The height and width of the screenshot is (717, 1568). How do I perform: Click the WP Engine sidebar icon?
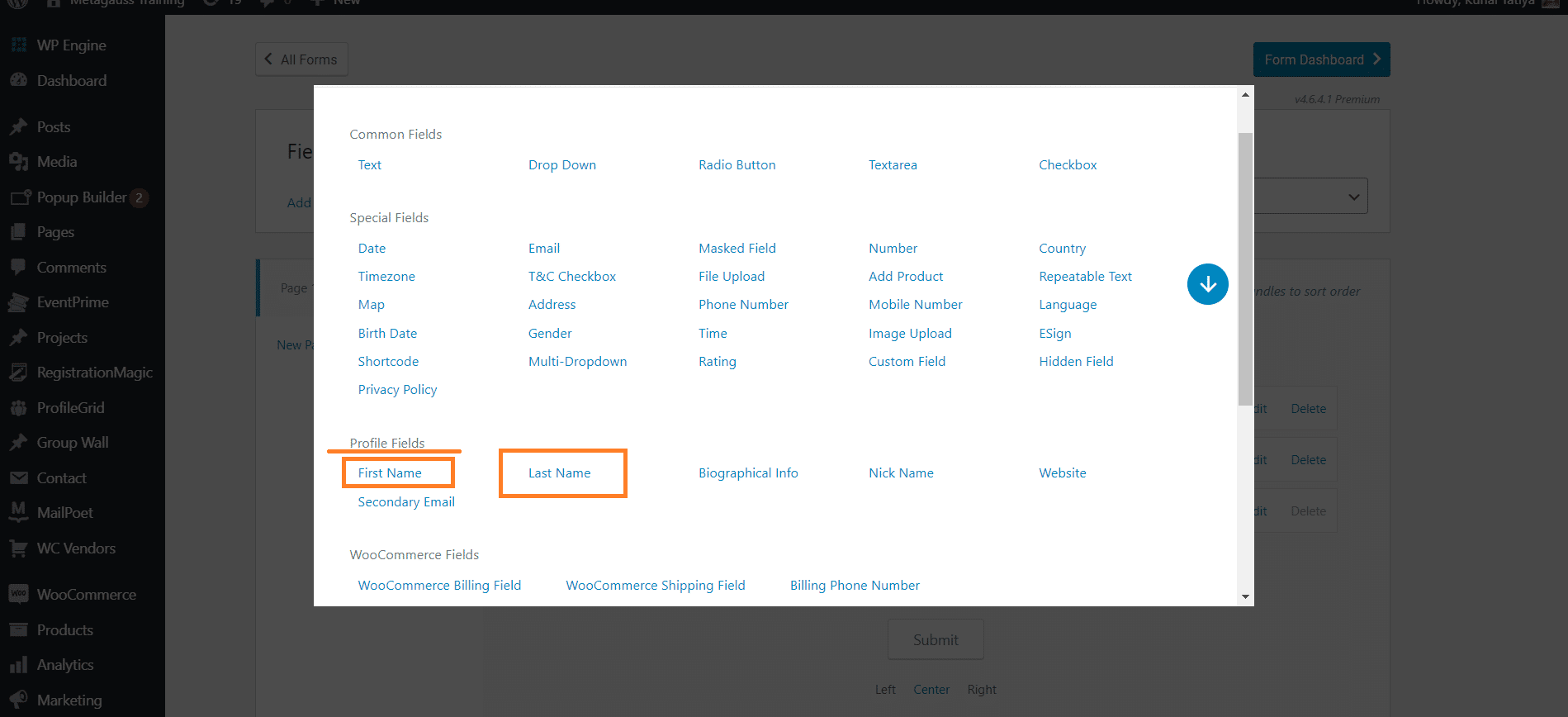(x=18, y=45)
